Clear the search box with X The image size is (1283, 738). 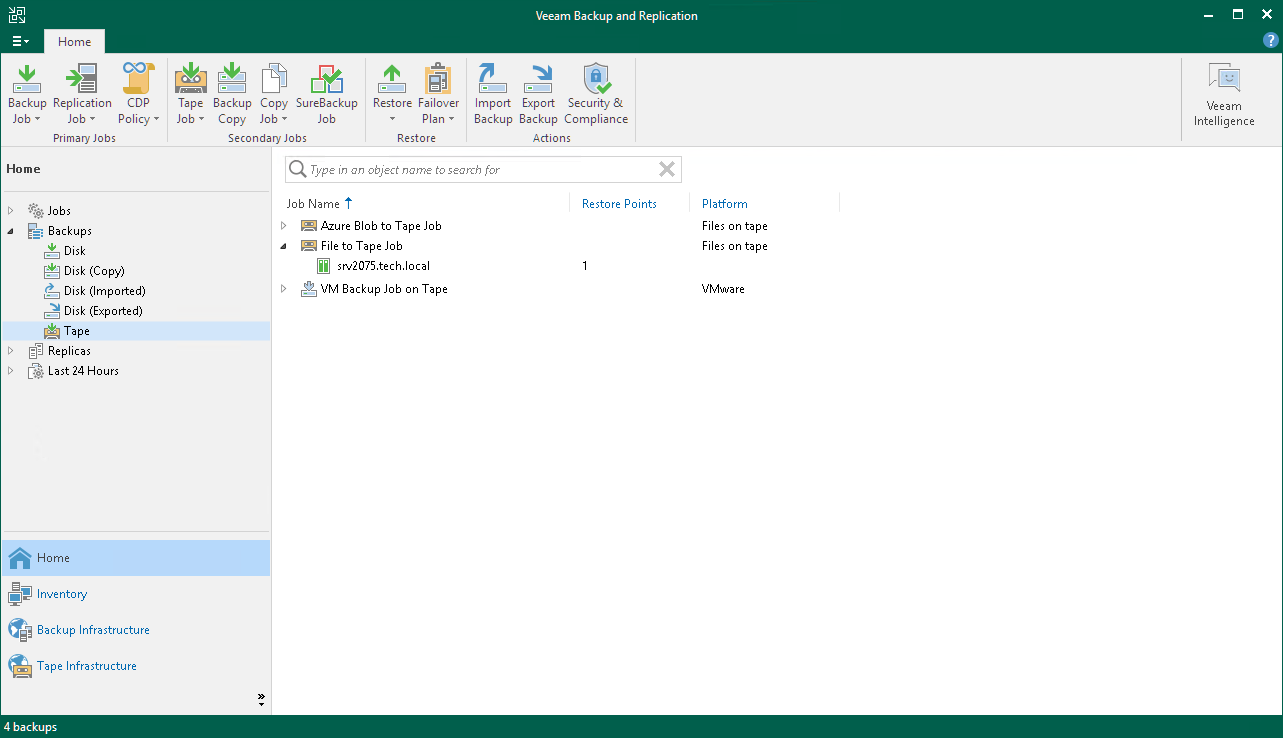[x=667, y=170]
